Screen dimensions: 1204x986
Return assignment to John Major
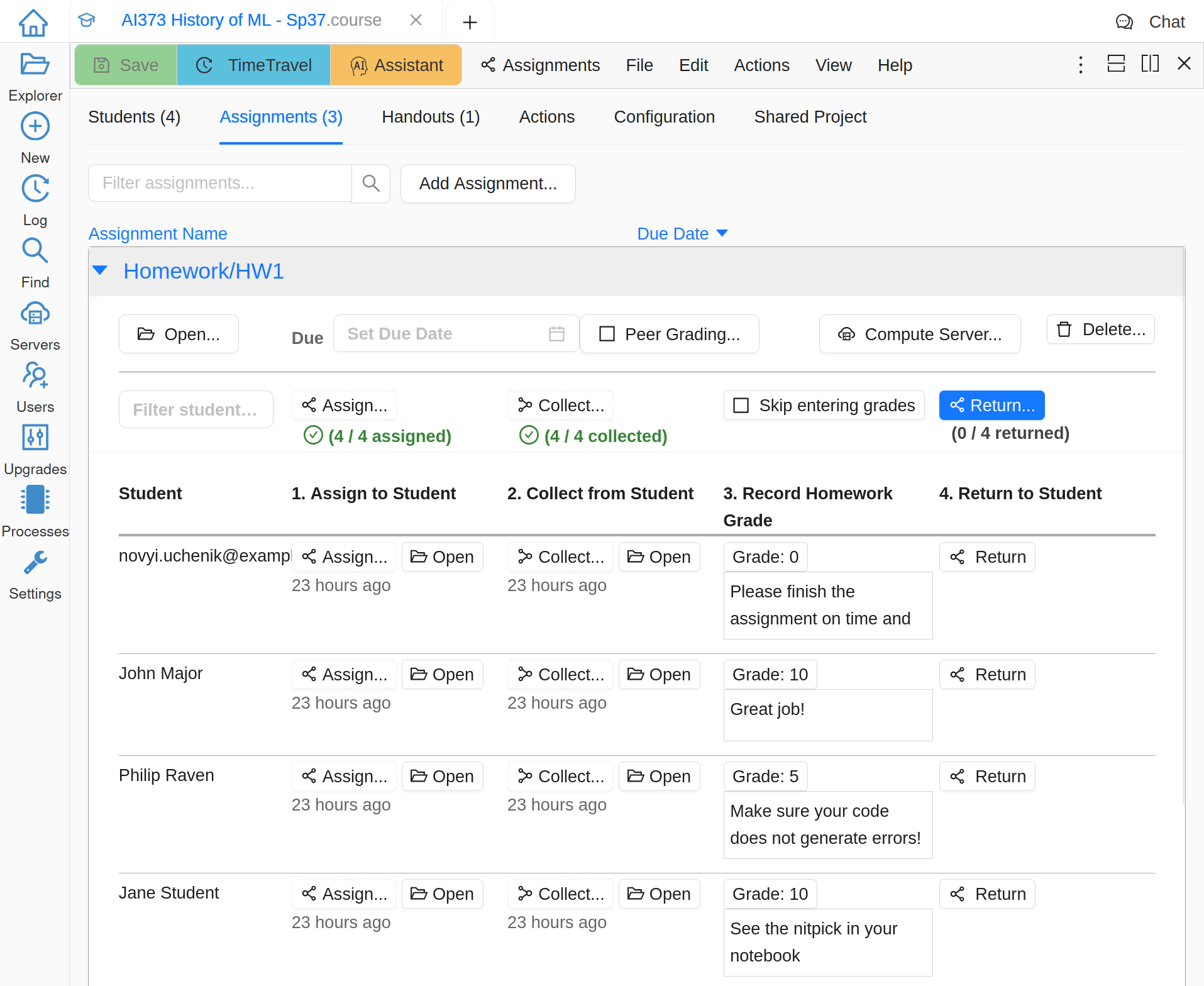[x=987, y=675]
